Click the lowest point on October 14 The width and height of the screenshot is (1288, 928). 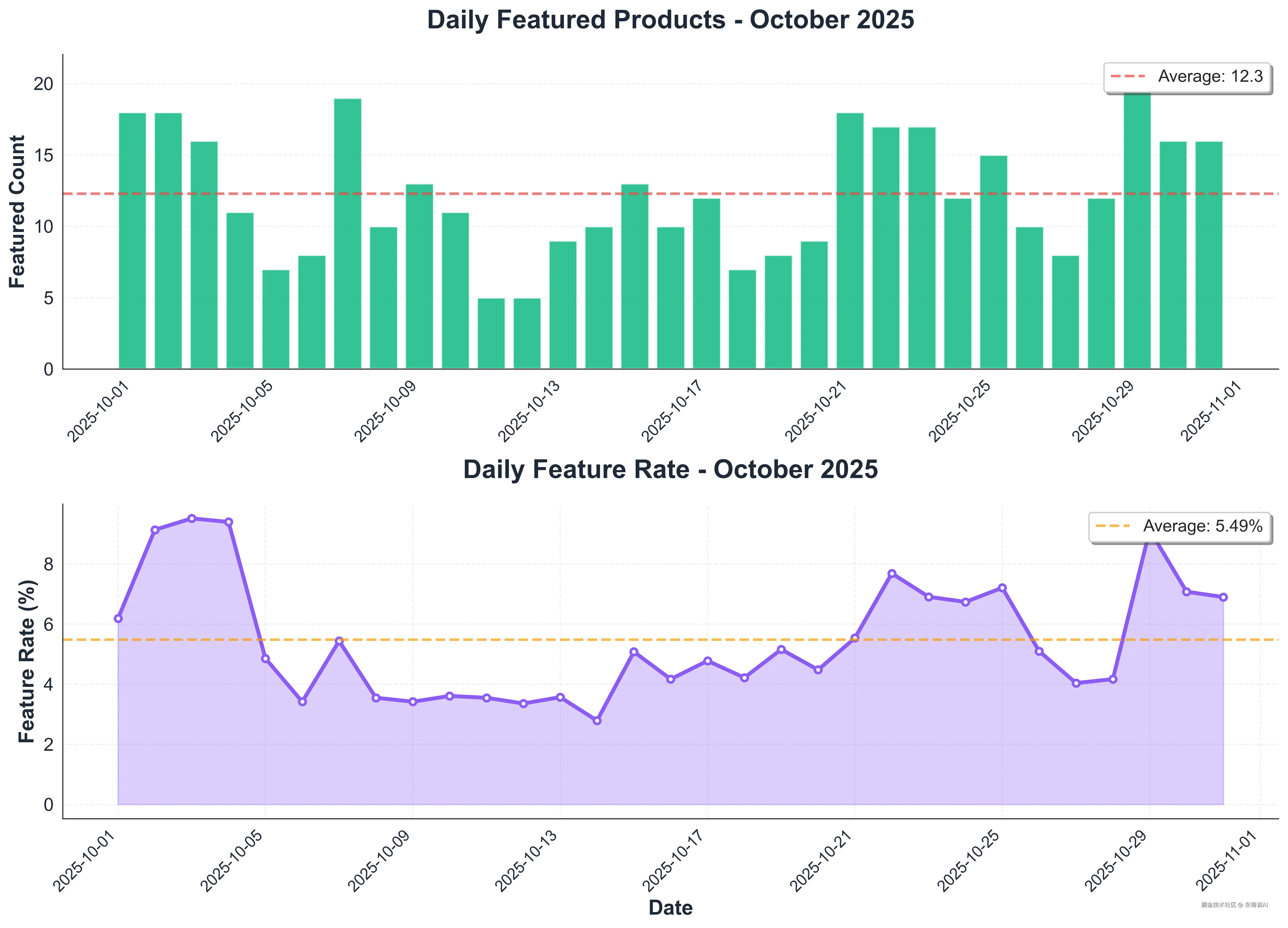tap(597, 721)
